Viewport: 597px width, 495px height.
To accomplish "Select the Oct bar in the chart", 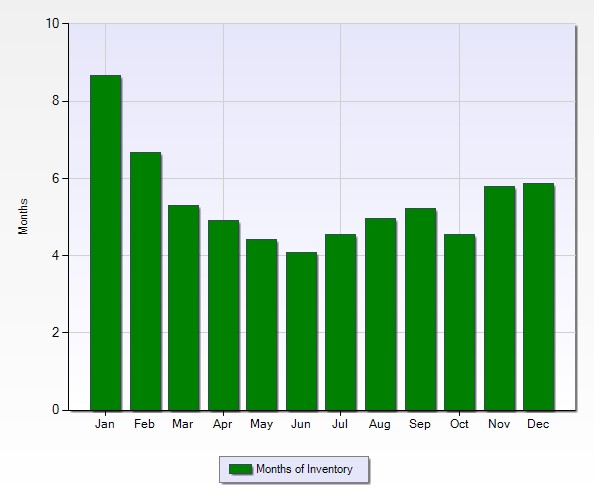I will coord(459,322).
